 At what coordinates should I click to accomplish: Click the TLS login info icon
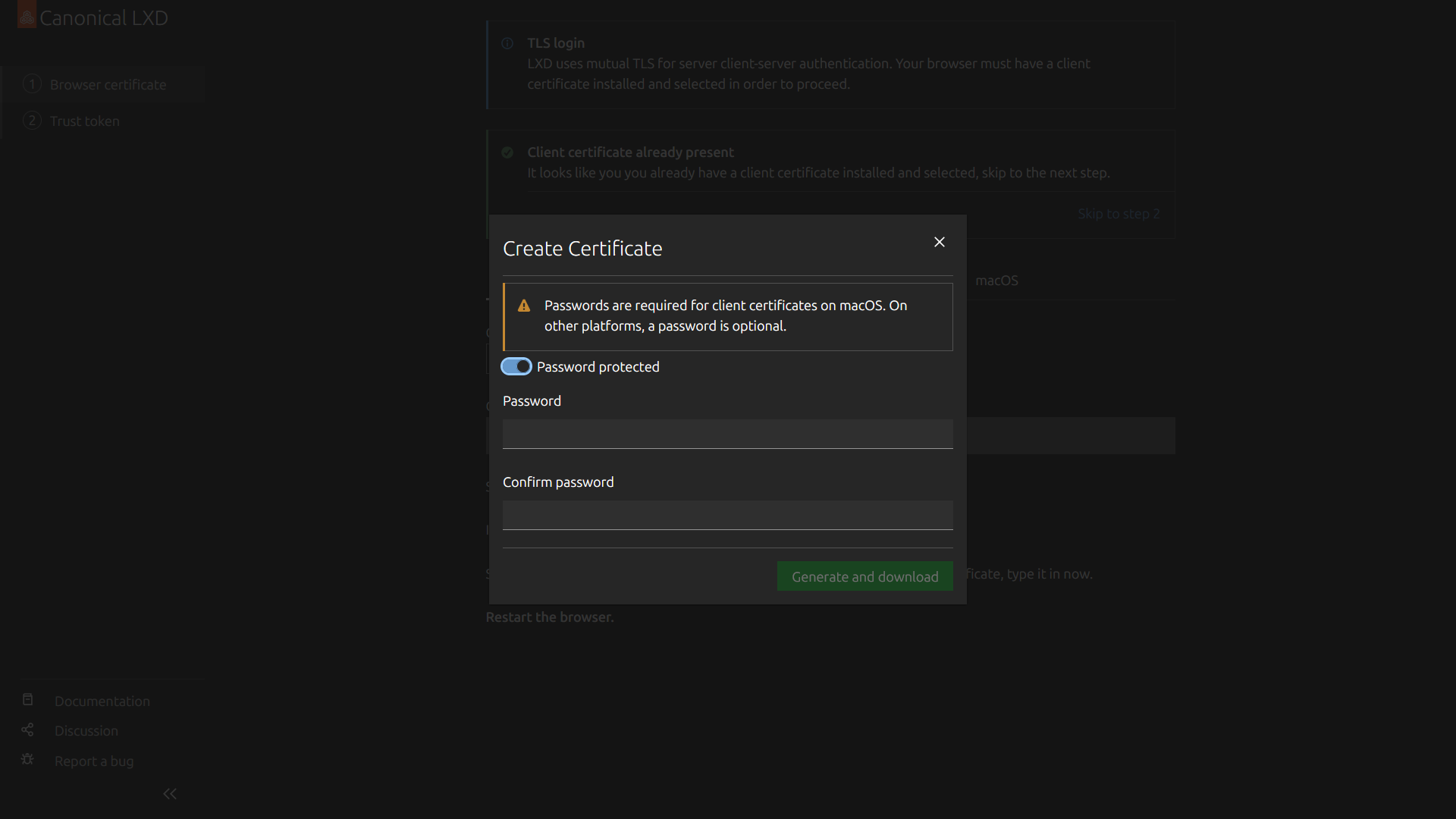[507, 44]
